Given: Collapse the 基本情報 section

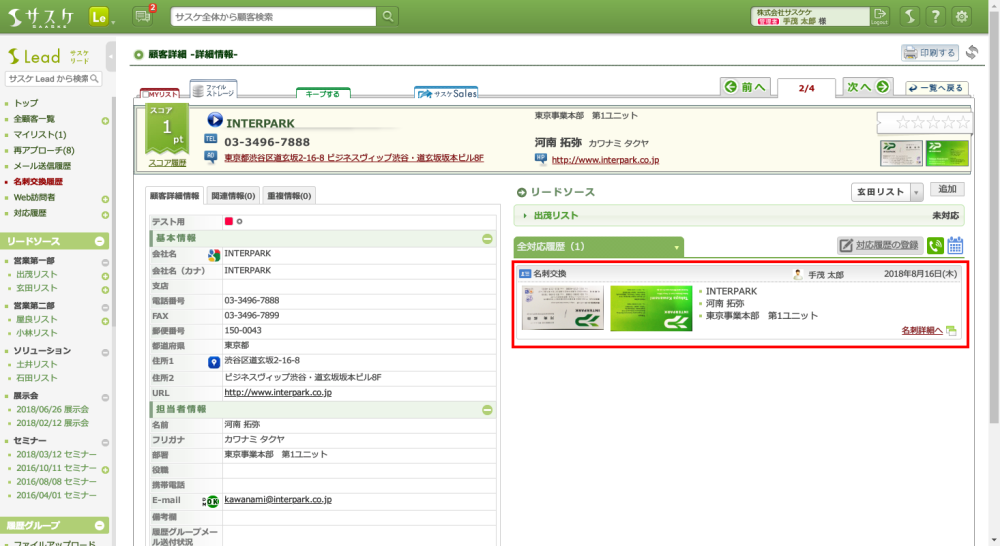Looking at the screenshot, I should (x=487, y=239).
